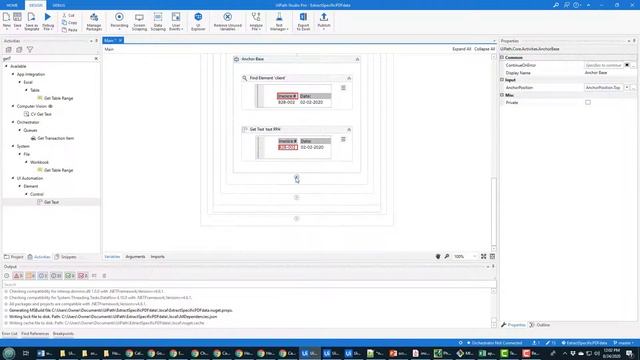Collapse the Misc property section
This screenshot has height=360, width=640.
[502, 95]
